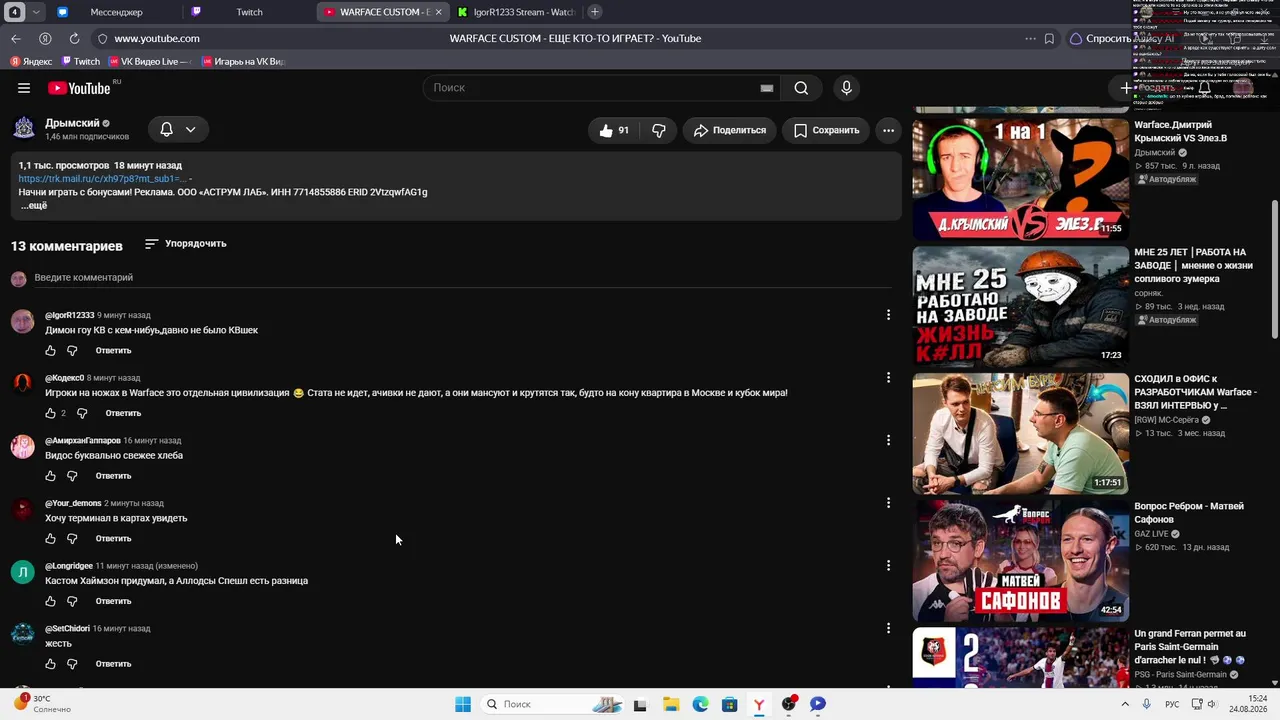Open more actions for the video

[x=888, y=130]
